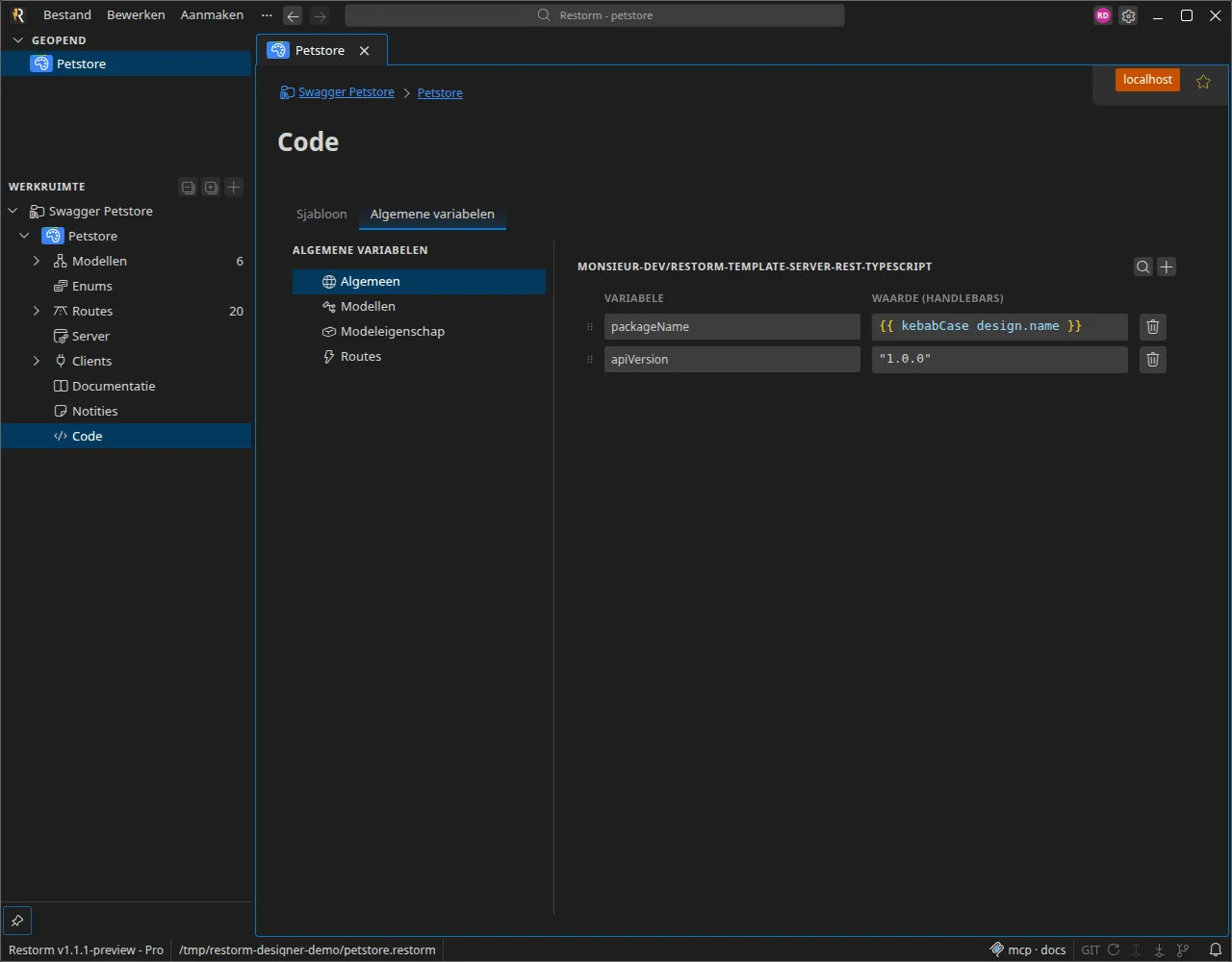Click the Restorm - petstore search bar
The height and width of the screenshot is (962, 1232).
point(595,15)
